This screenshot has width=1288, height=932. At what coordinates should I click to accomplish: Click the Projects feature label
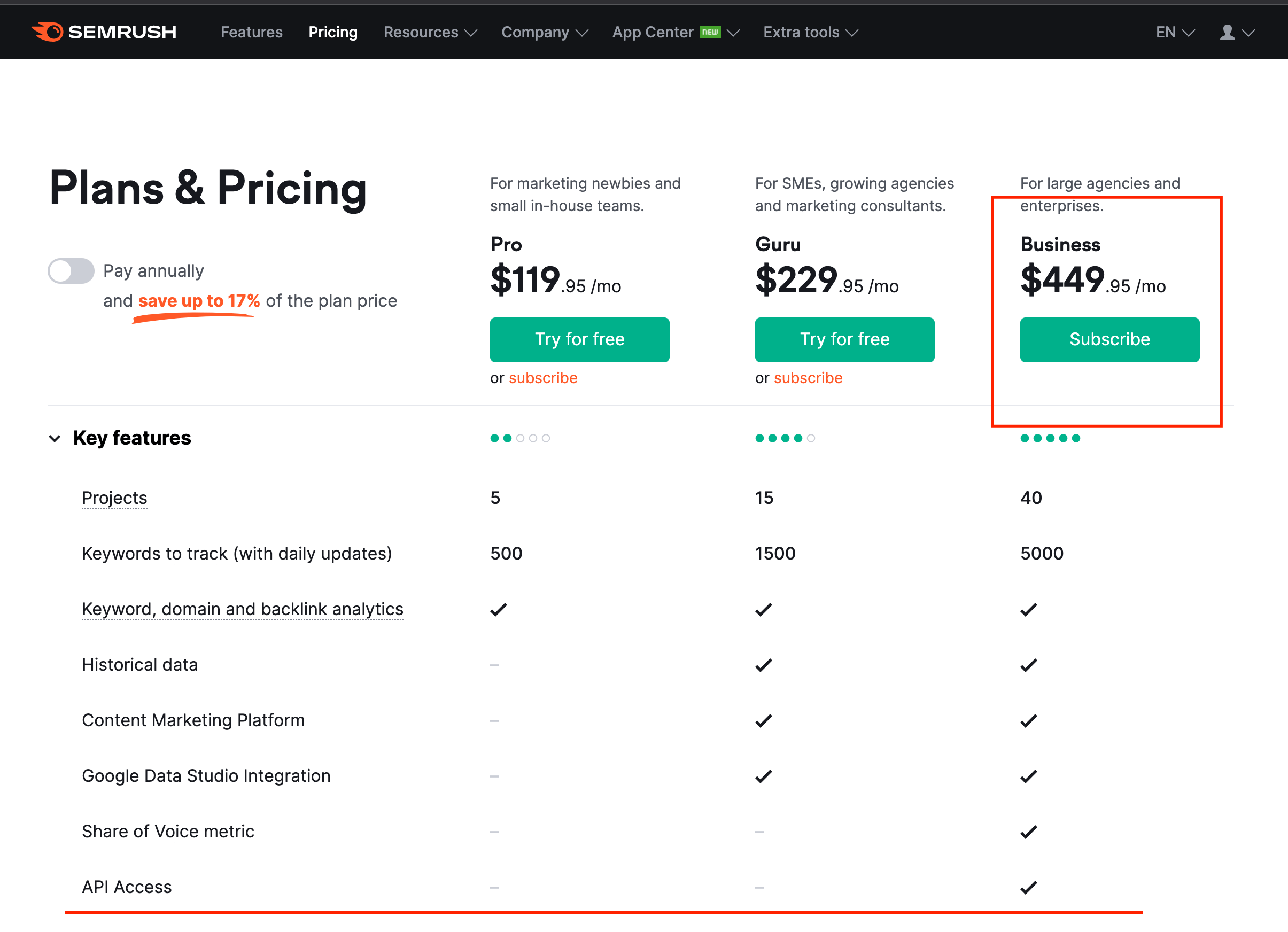[x=115, y=498]
